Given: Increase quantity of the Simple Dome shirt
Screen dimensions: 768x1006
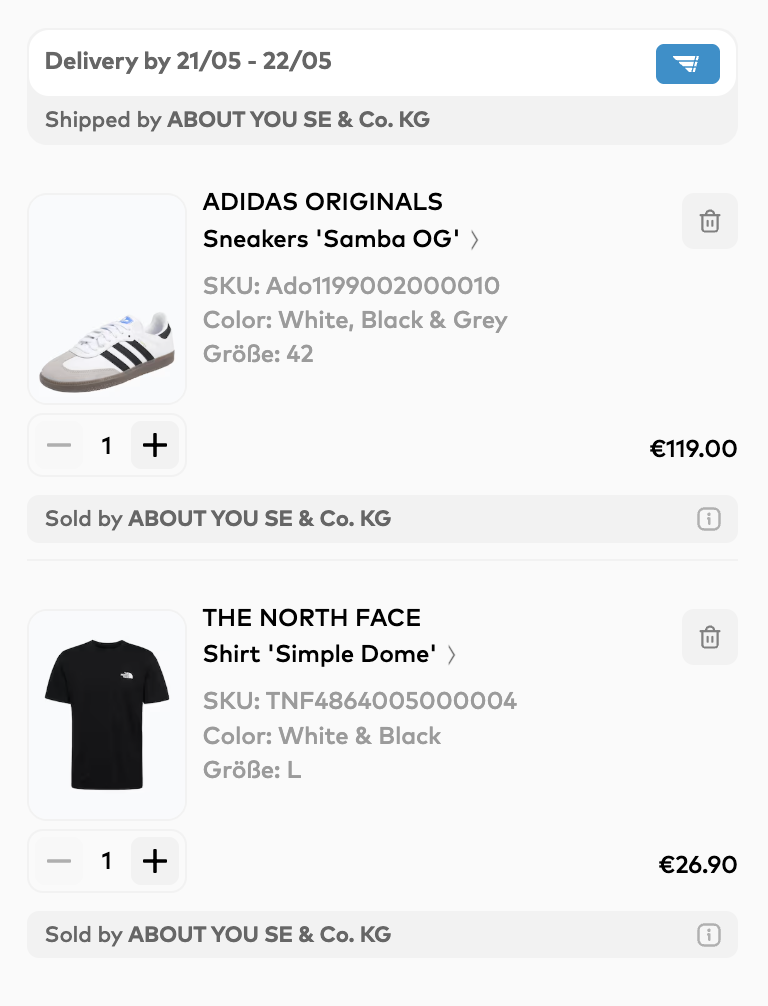Looking at the screenshot, I should point(155,861).
